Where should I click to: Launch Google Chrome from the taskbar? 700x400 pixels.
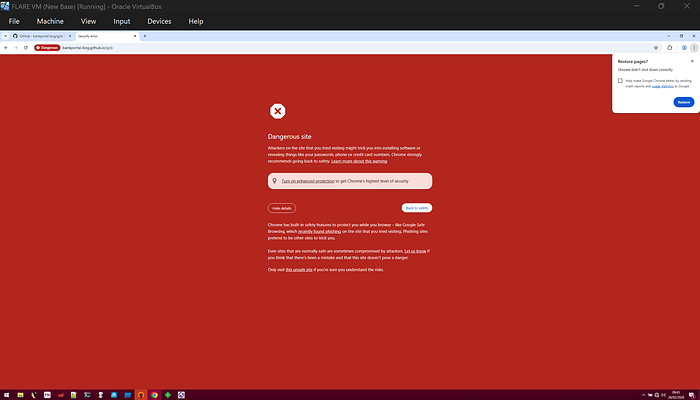tap(154, 395)
